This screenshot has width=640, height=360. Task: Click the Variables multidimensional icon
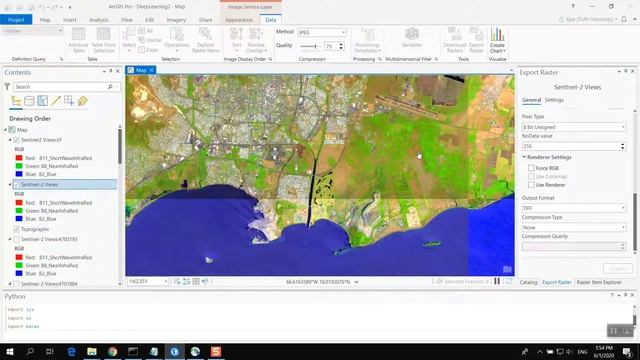[x=411, y=38]
